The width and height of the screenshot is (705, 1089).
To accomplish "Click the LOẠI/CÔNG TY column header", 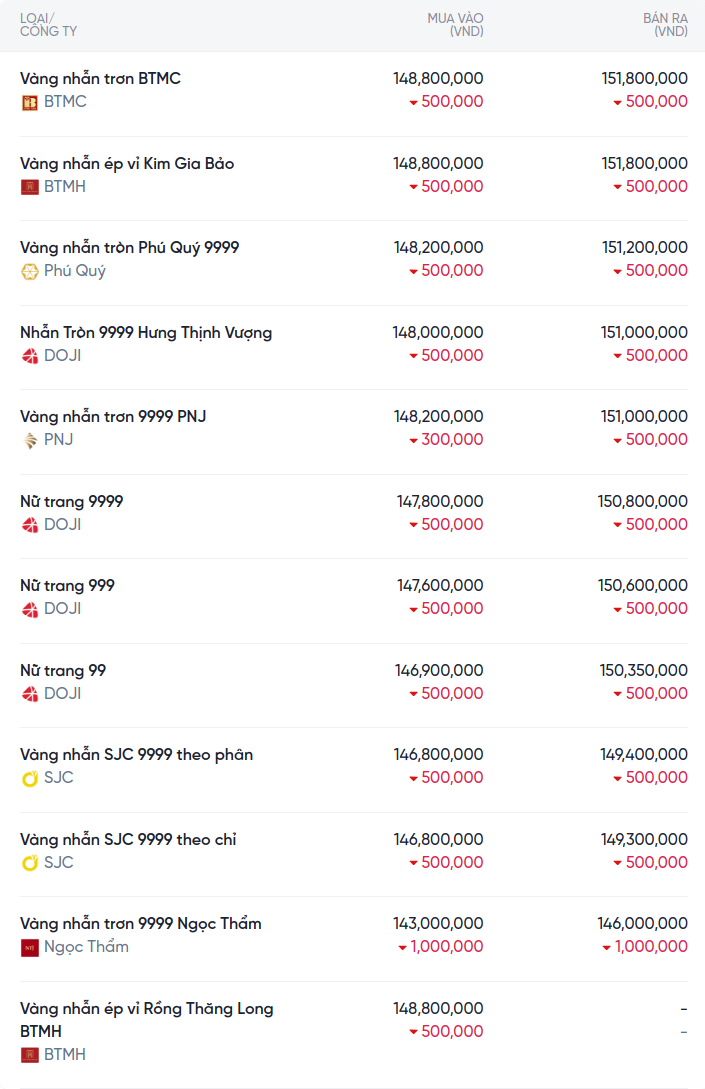I will click(x=48, y=25).
